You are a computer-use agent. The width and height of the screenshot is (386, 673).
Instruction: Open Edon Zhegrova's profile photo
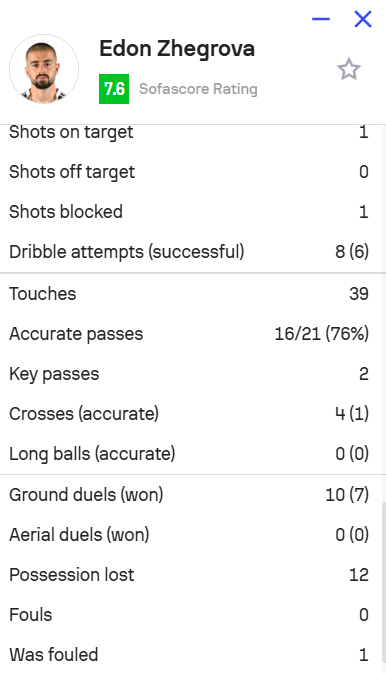(44, 69)
